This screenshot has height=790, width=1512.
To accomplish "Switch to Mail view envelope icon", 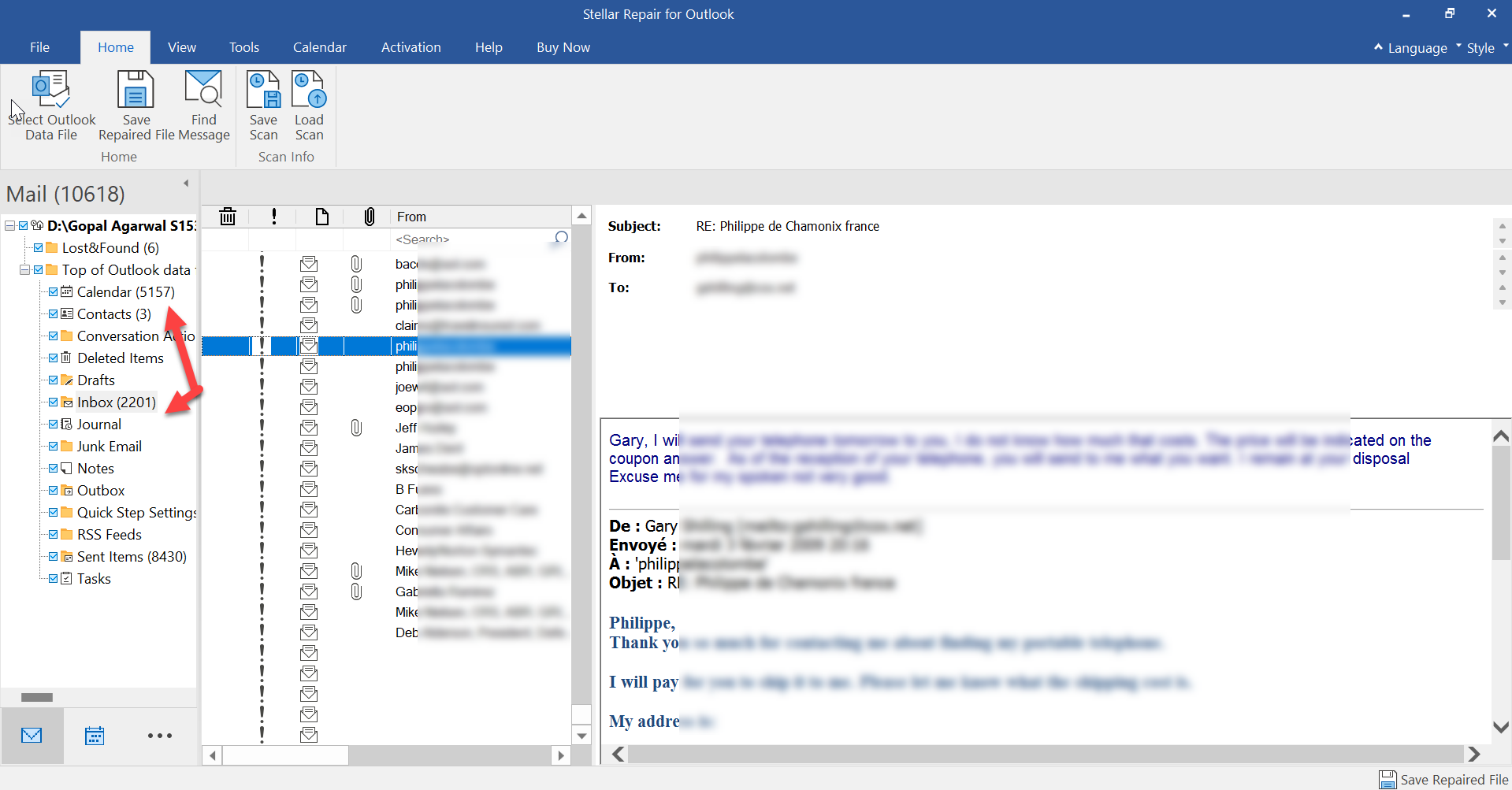I will (32, 736).
